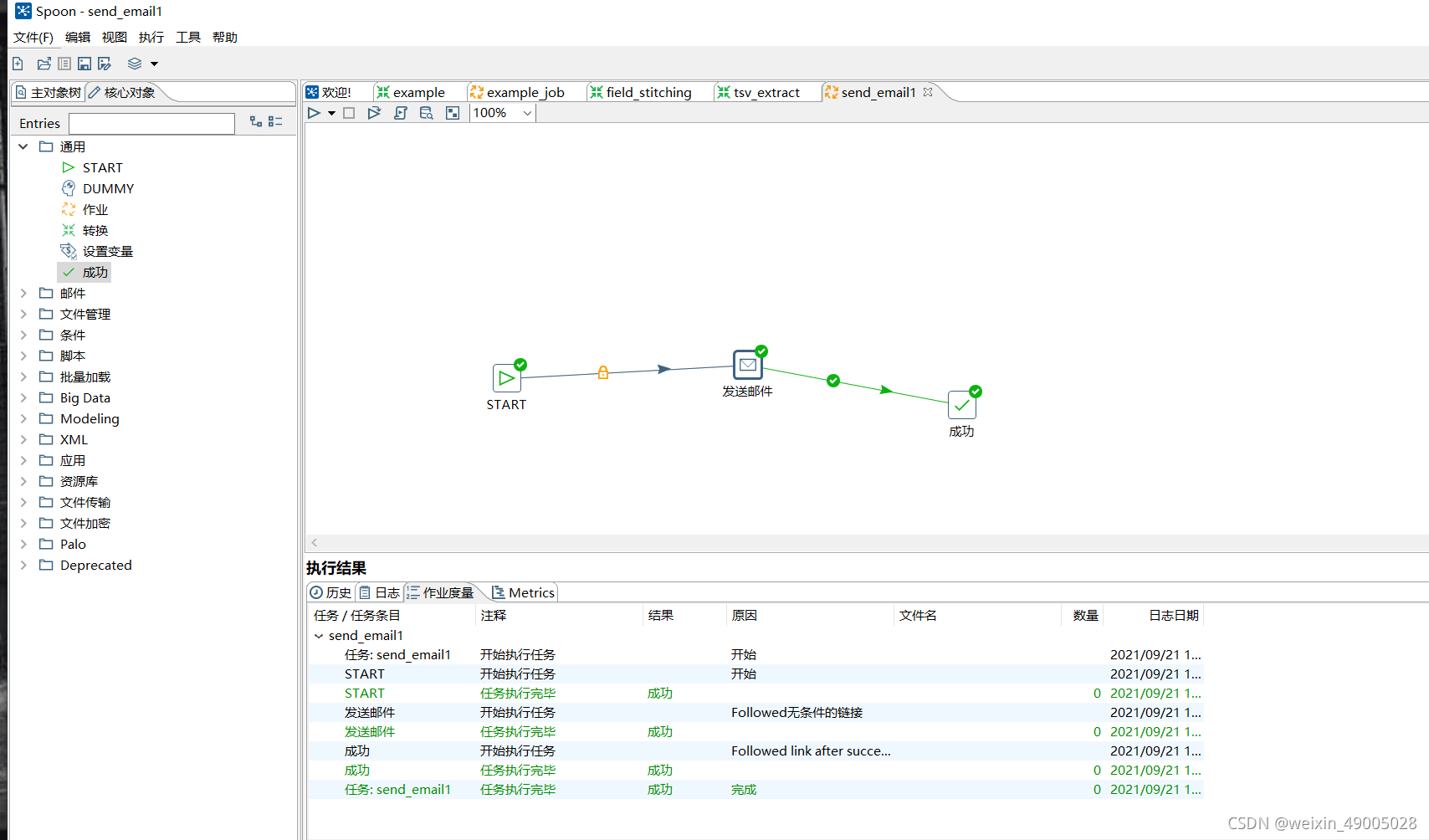Click the explore database icon in canvas toolbar

pos(427,113)
